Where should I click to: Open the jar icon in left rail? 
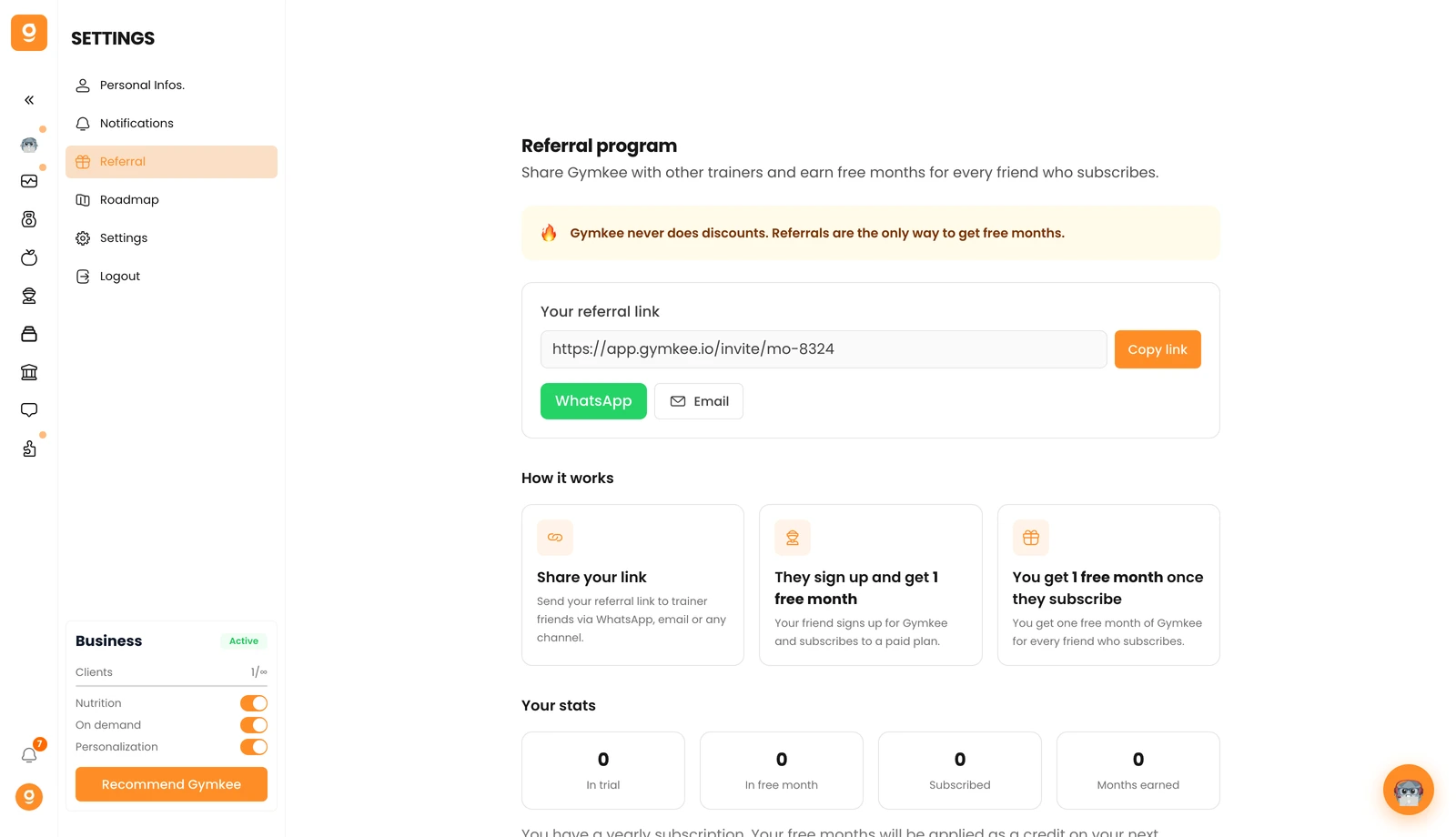(29, 334)
